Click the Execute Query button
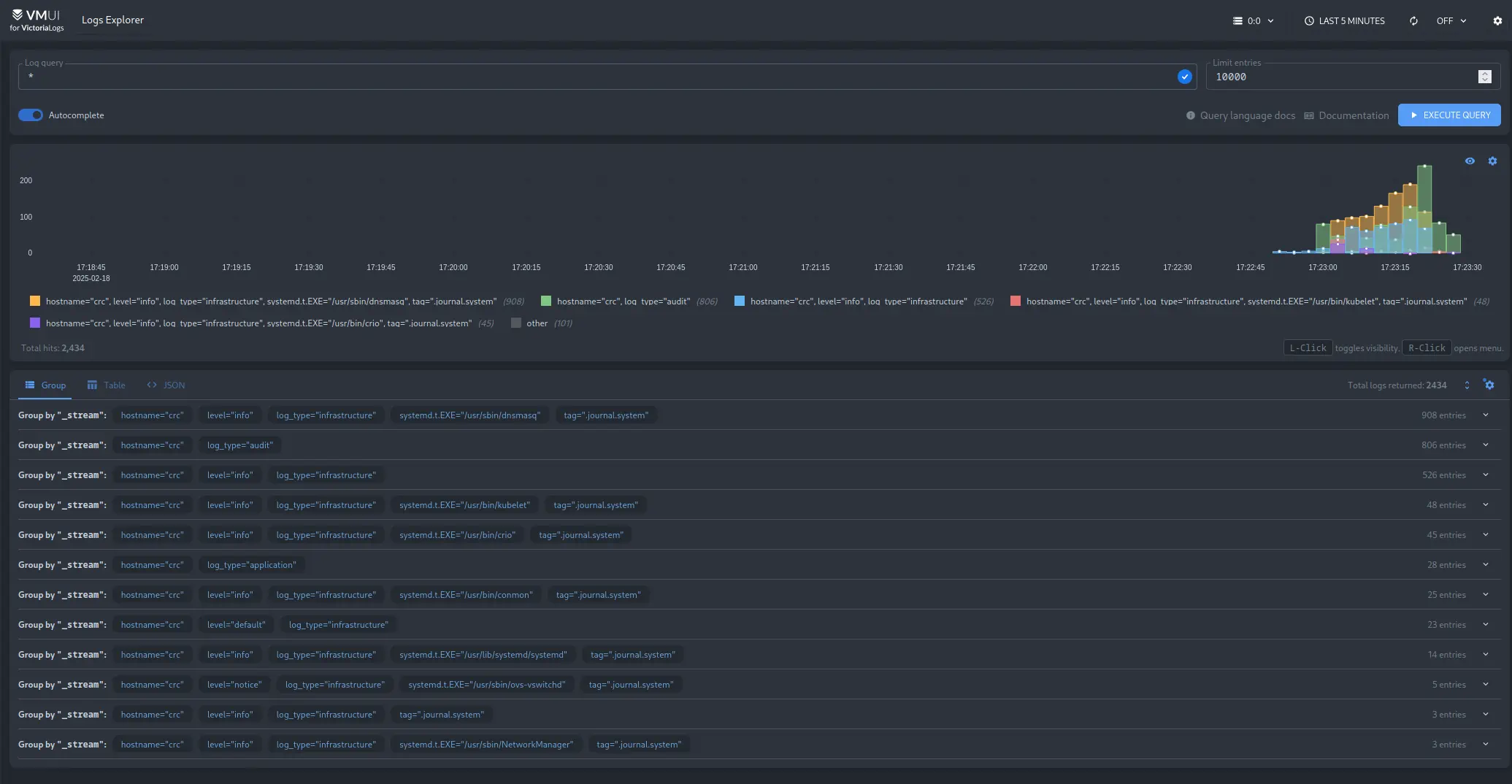1512x784 pixels. pos(1448,115)
